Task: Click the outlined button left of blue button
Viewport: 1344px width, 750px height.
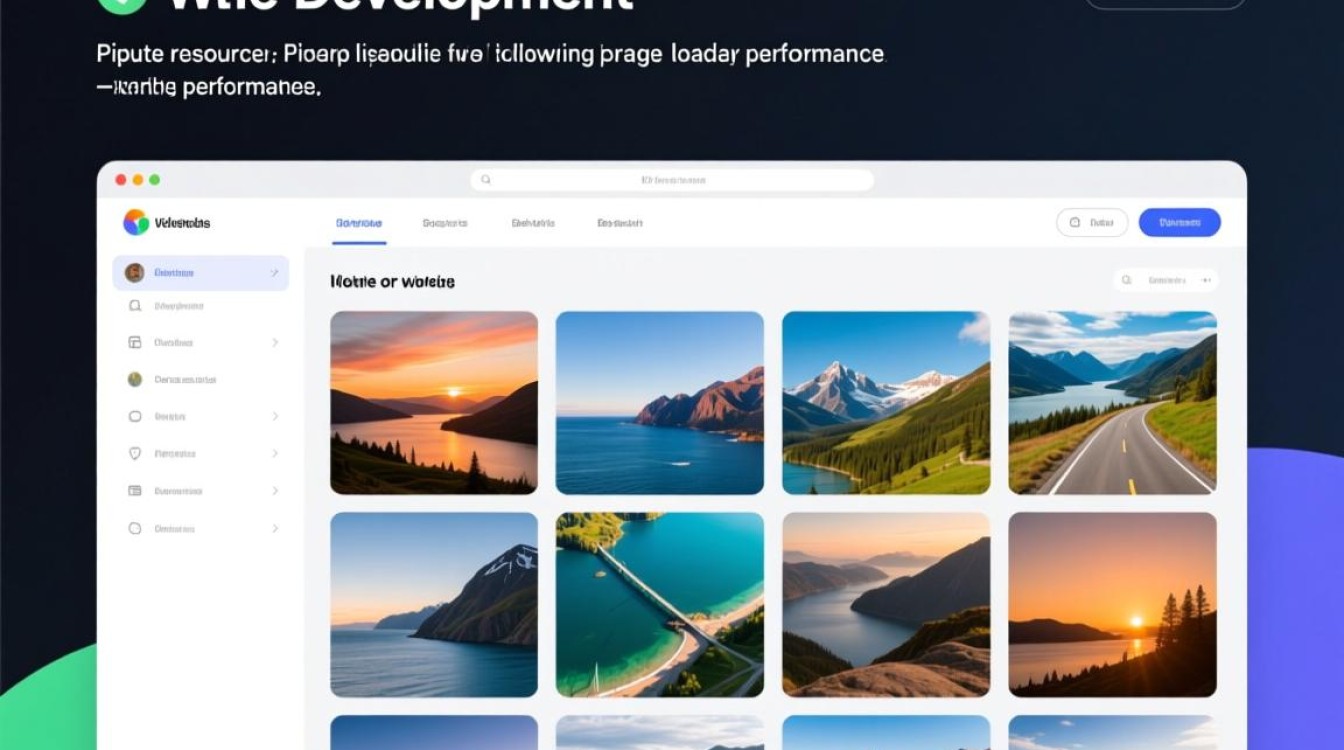Action: click(x=1092, y=223)
